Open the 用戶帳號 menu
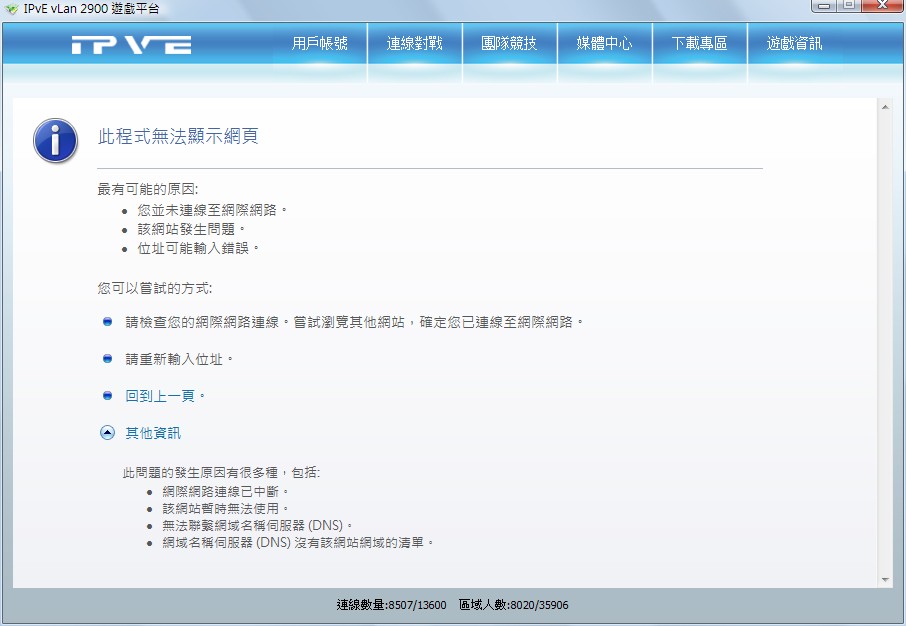The width and height of the screenshot is (906, 626). click(320, 44)
